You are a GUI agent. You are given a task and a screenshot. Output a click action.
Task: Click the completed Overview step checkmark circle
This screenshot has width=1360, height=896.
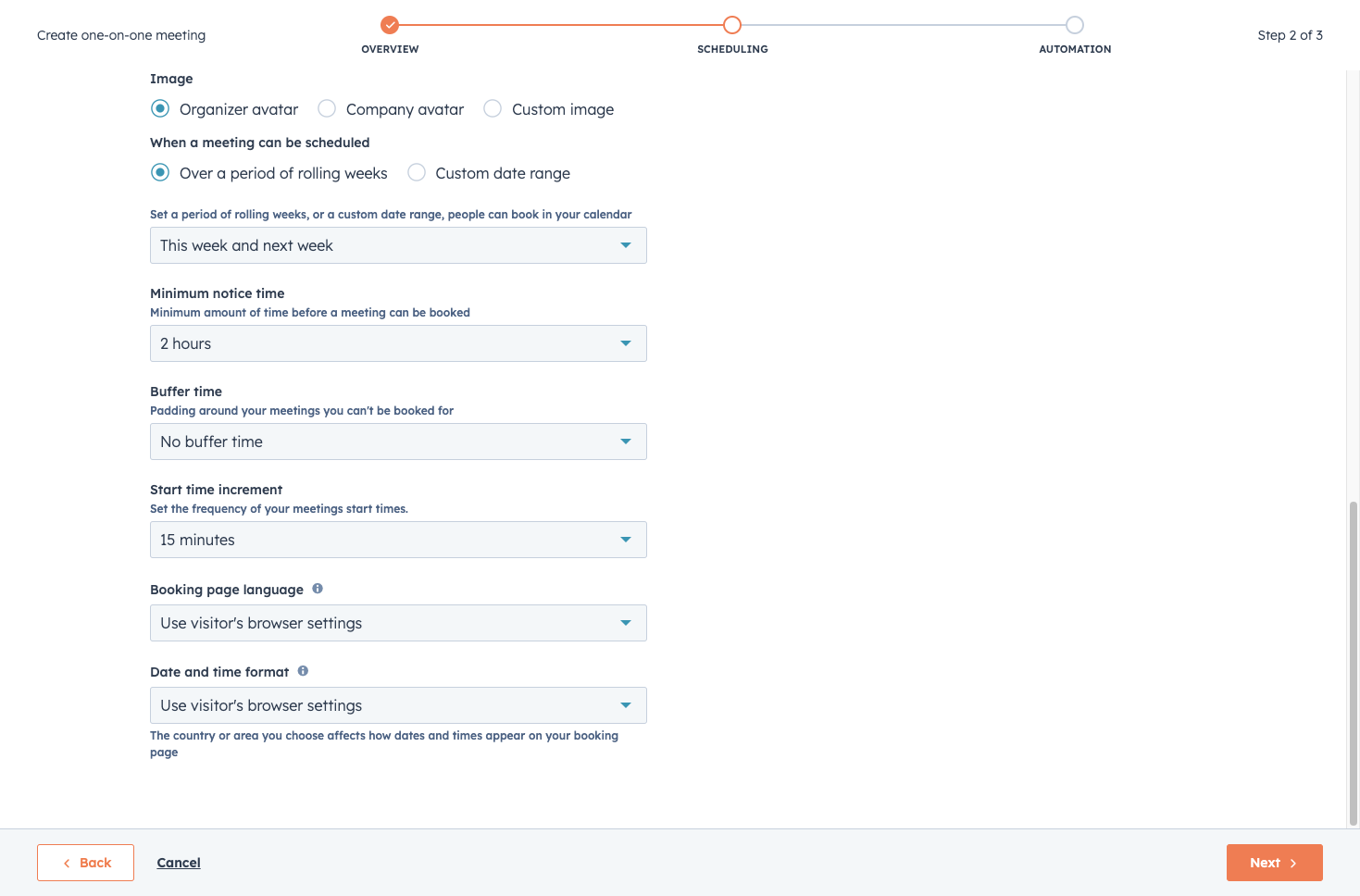pyautogui.click(x=390, y=25)
